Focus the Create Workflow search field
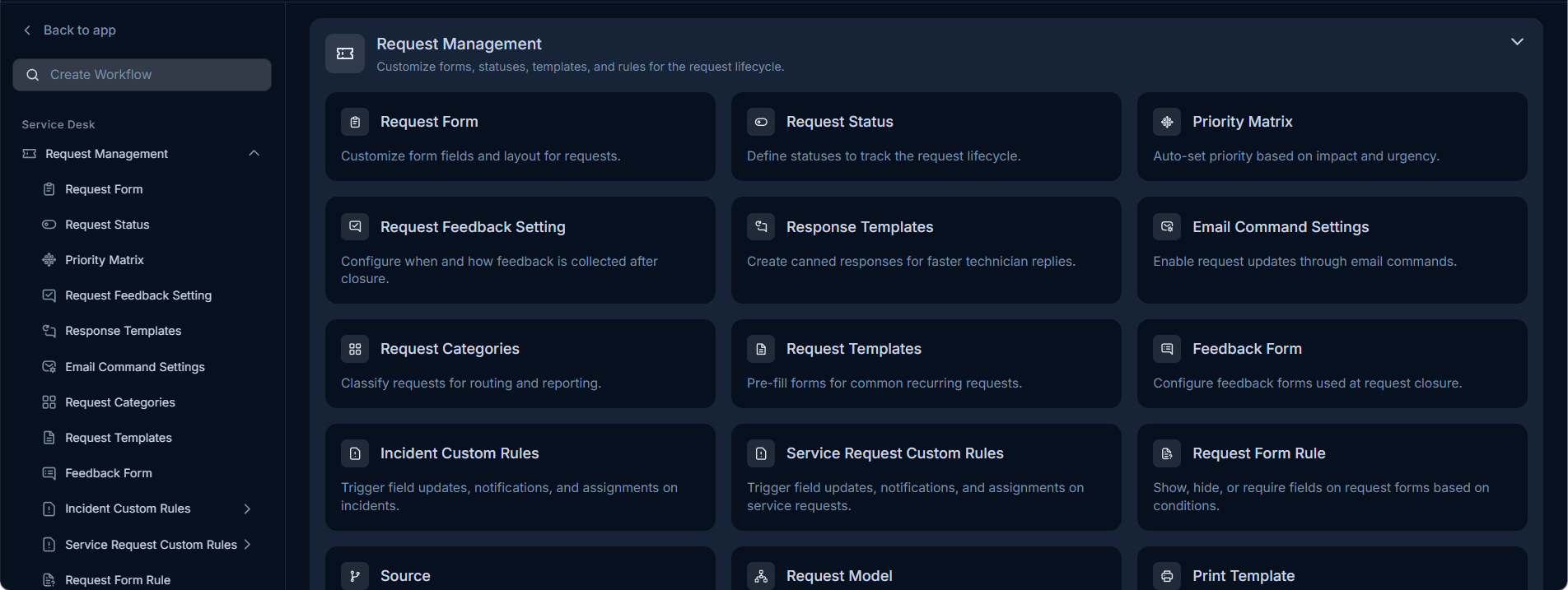The width and height of the screenshot is (1568, 590). (x=142, y=75)
